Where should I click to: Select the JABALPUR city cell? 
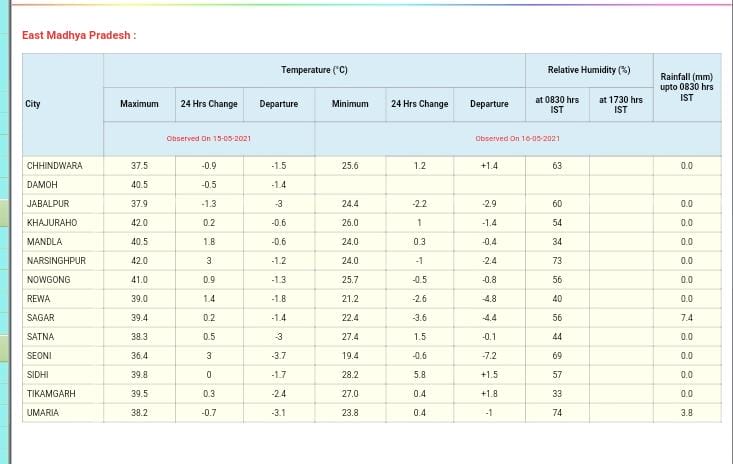[48, 204]
